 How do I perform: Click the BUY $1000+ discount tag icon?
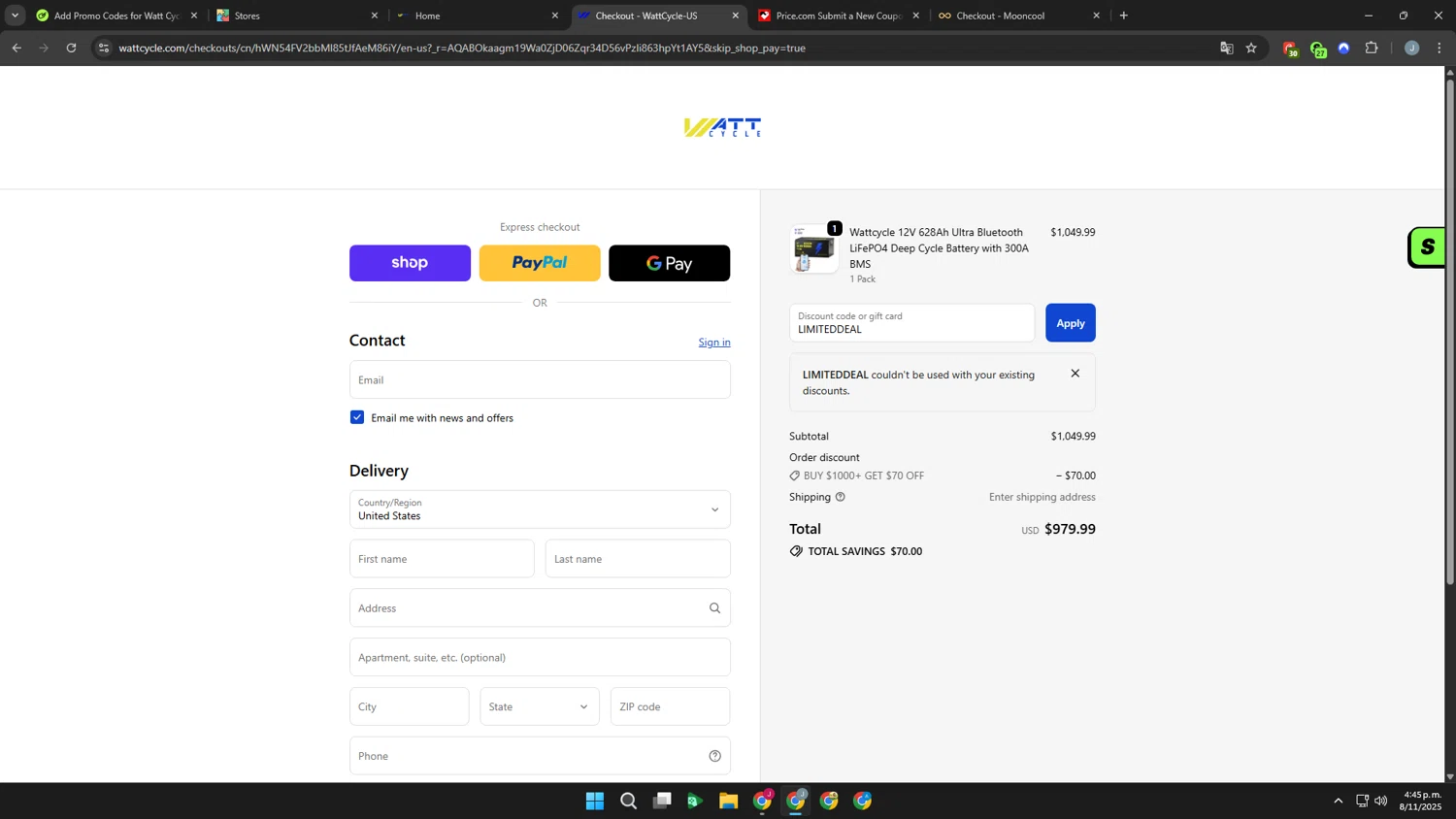pos(795,475)
